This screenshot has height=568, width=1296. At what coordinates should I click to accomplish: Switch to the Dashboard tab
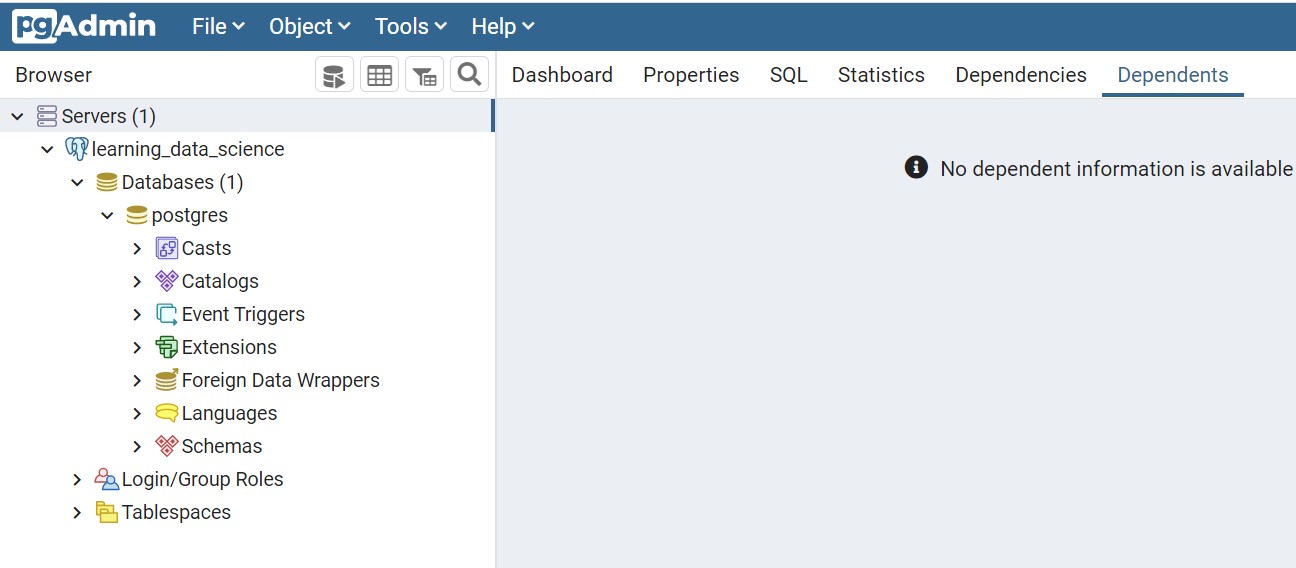coord(562,75)
